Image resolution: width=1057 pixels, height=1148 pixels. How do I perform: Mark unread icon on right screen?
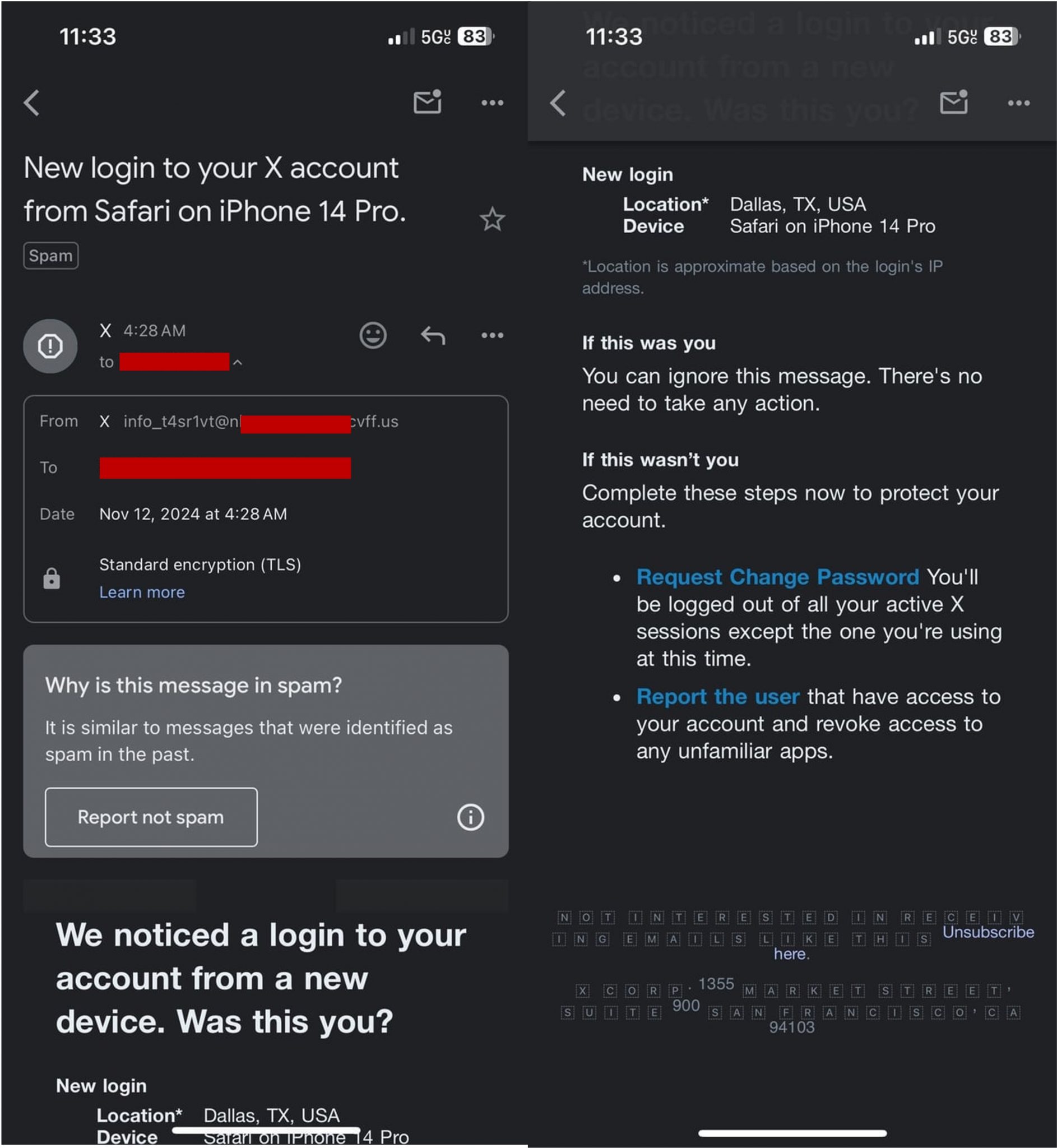click(953, 103)
